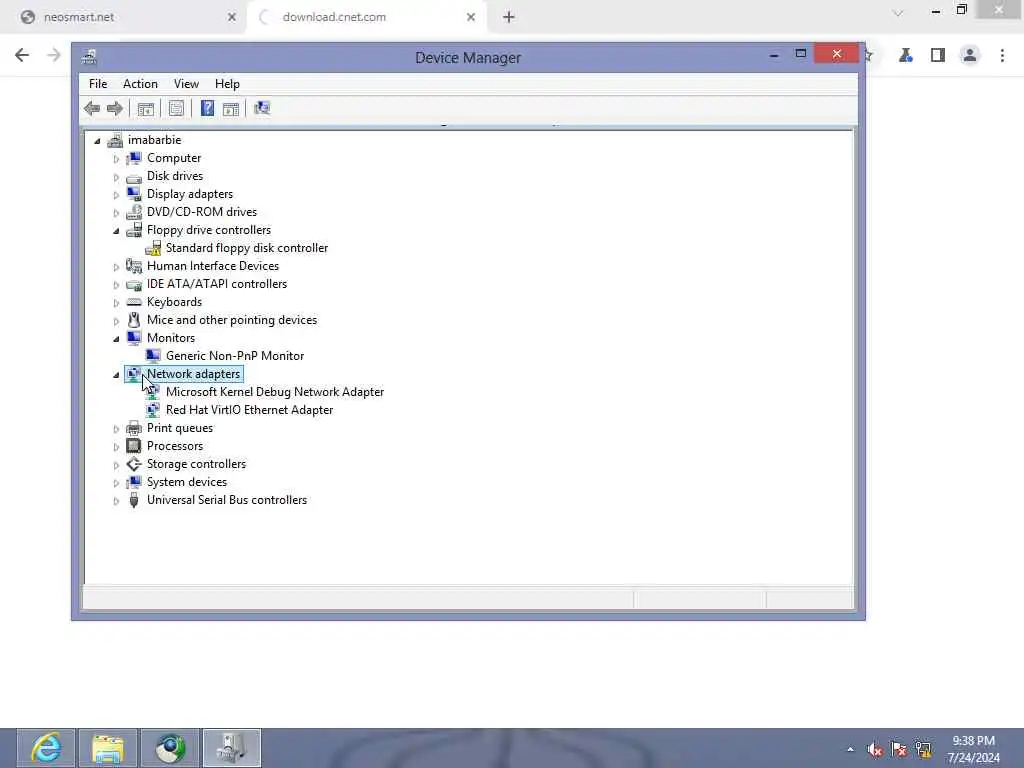Click the warning icon on Standard floppy disk controller
This screenshot has width=1024, height=768.
tap(153, 248)
